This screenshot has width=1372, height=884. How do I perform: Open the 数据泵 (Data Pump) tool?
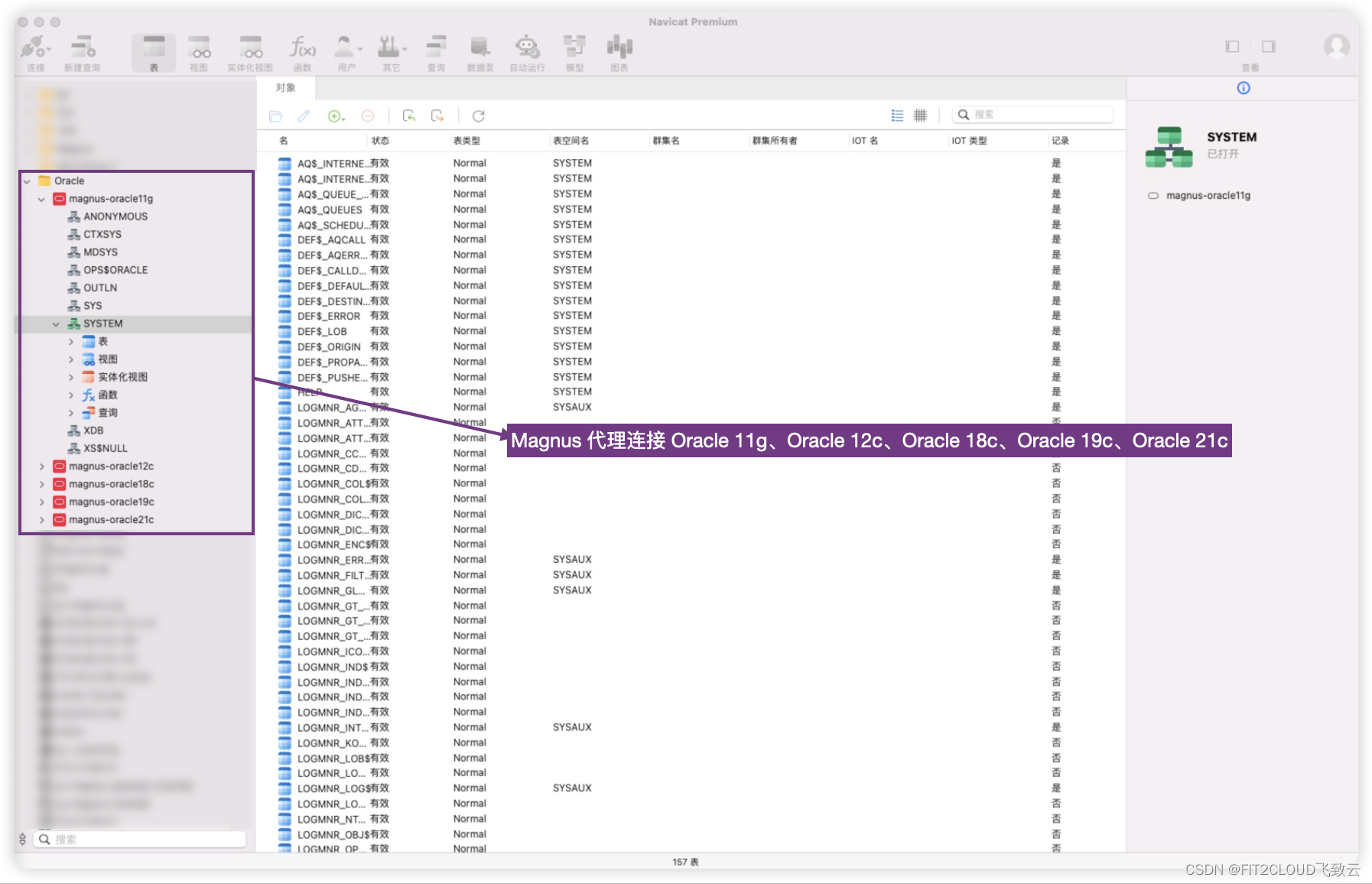(480, 53)
